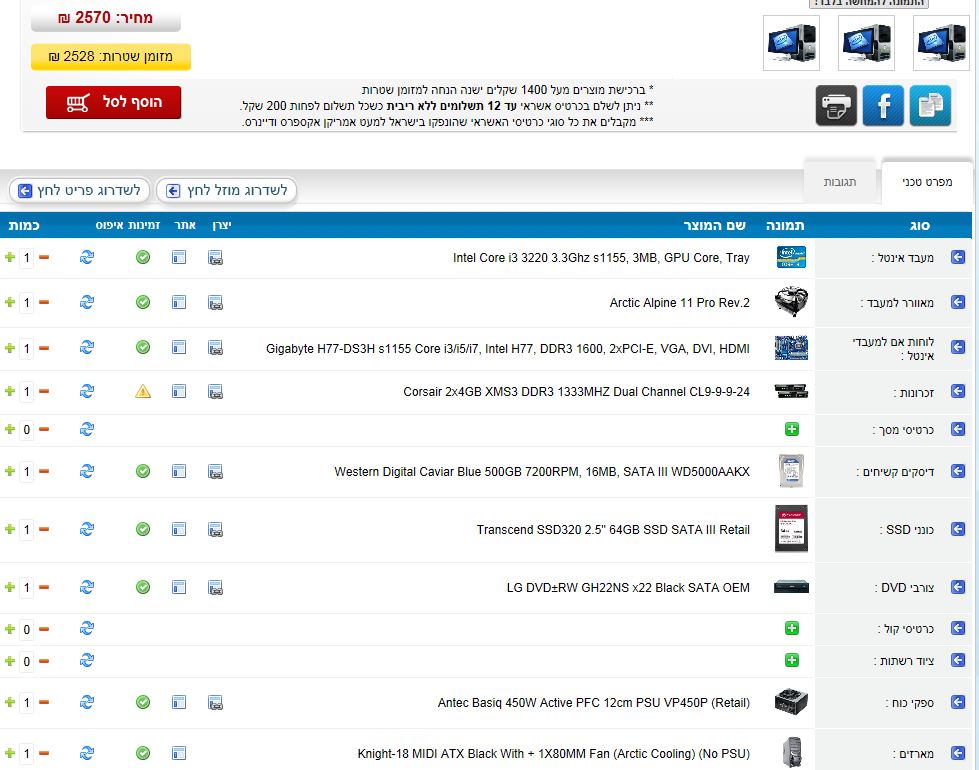Click the לשדרוג מוזל לחץ button

tap(227, 190)
